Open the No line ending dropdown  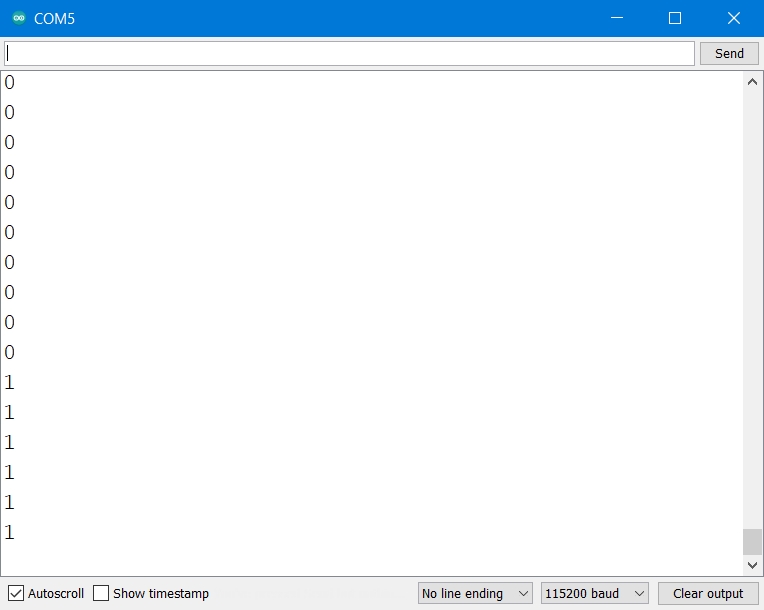point(475,593)
